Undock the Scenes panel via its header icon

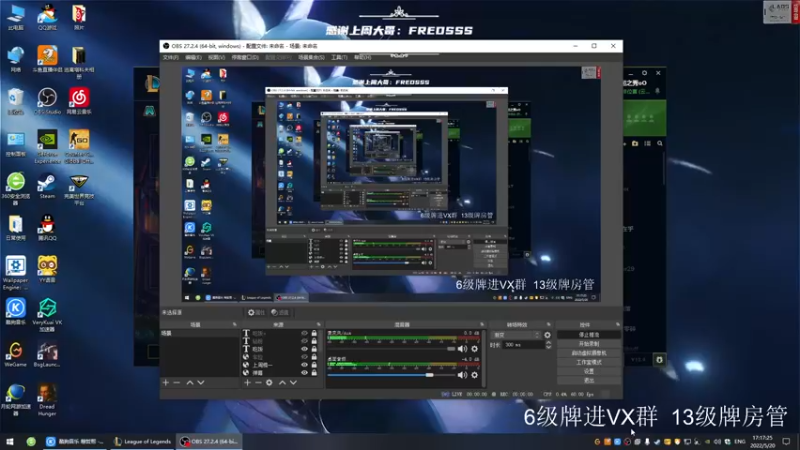pyautogui.click(x=235, y=324)
